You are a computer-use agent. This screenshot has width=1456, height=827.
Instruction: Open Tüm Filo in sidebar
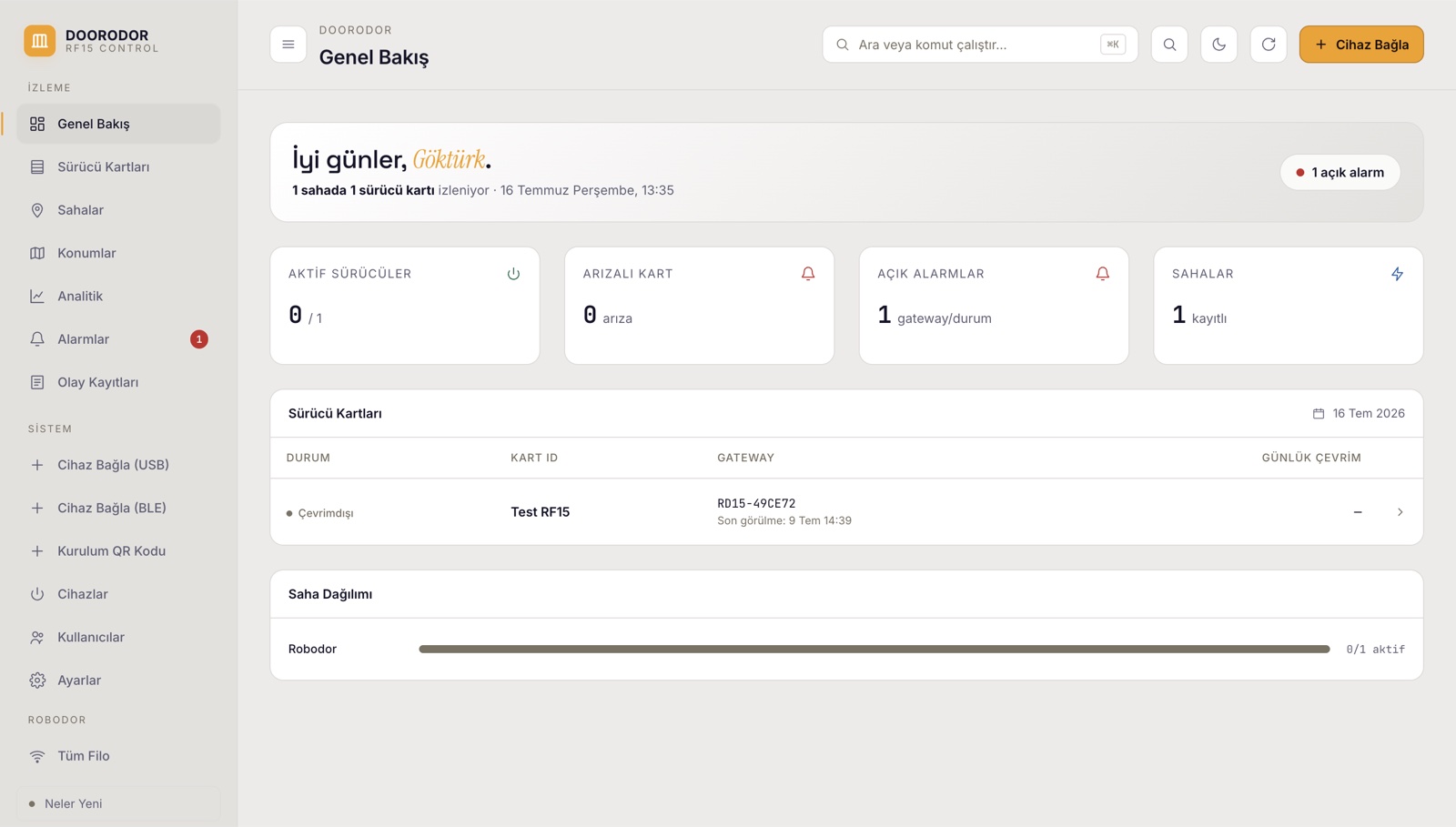118,756
